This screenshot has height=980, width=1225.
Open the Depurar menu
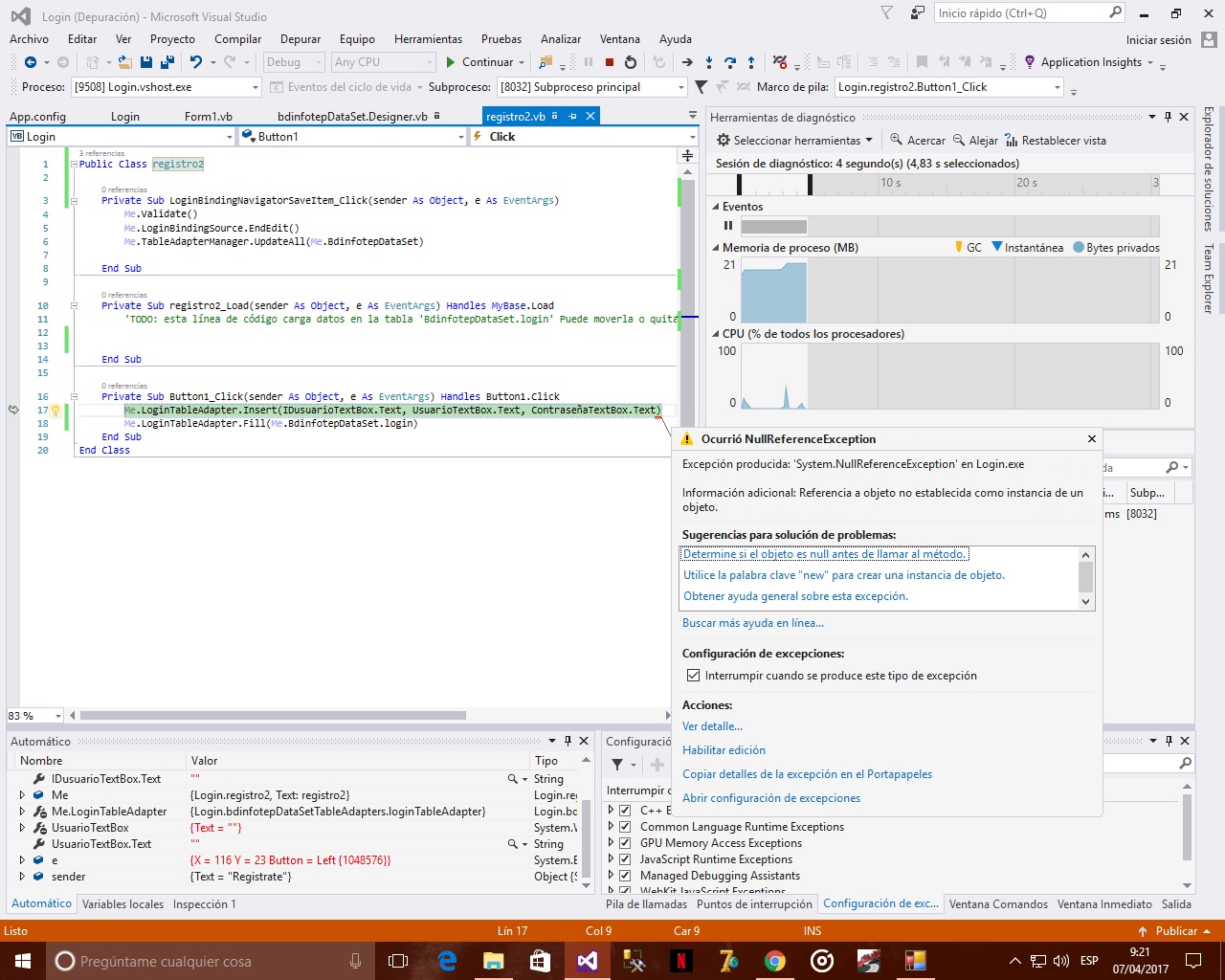pyautogui.click(x=301, y=39)
